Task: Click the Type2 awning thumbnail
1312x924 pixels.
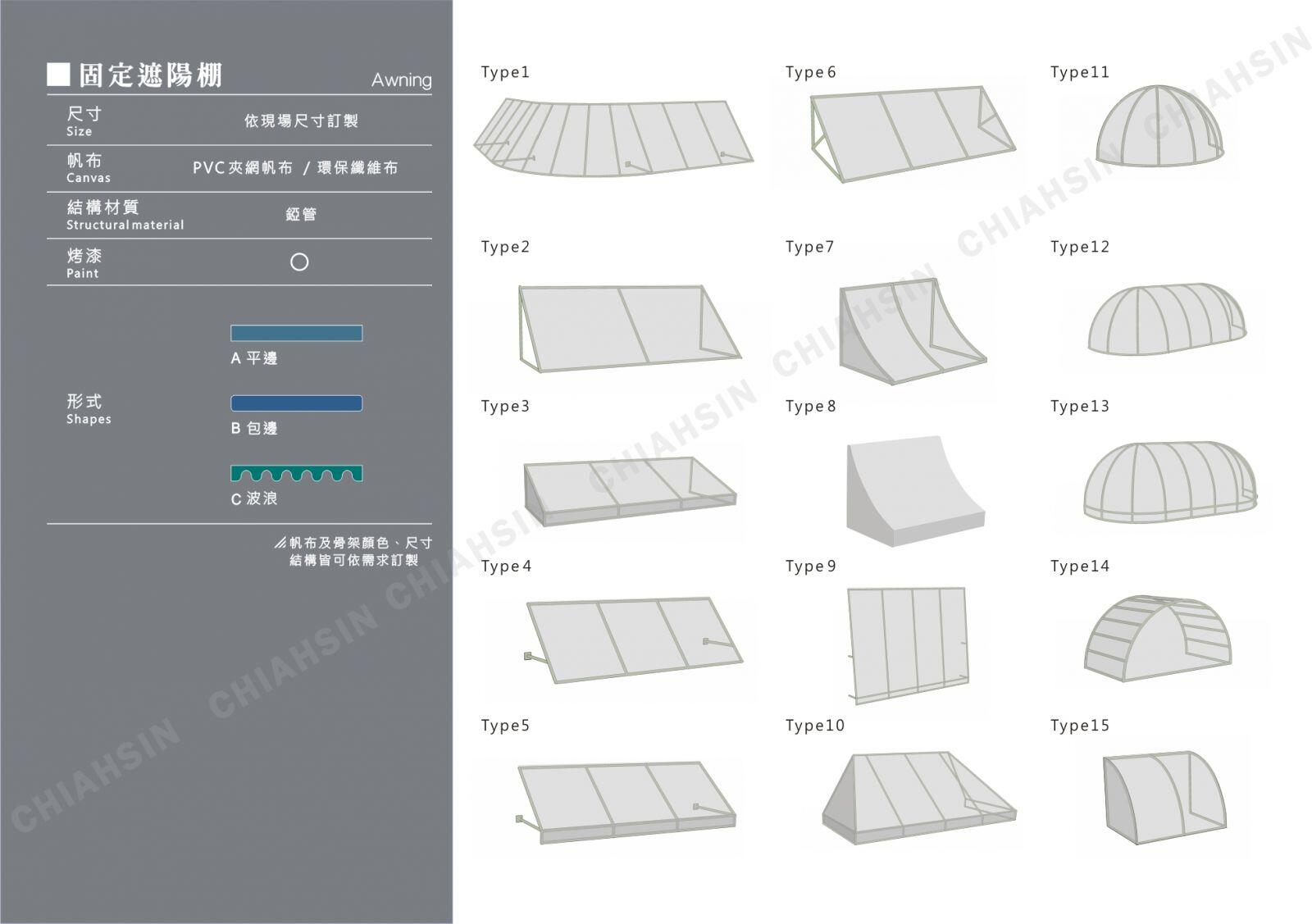Action: click(627, 327)
